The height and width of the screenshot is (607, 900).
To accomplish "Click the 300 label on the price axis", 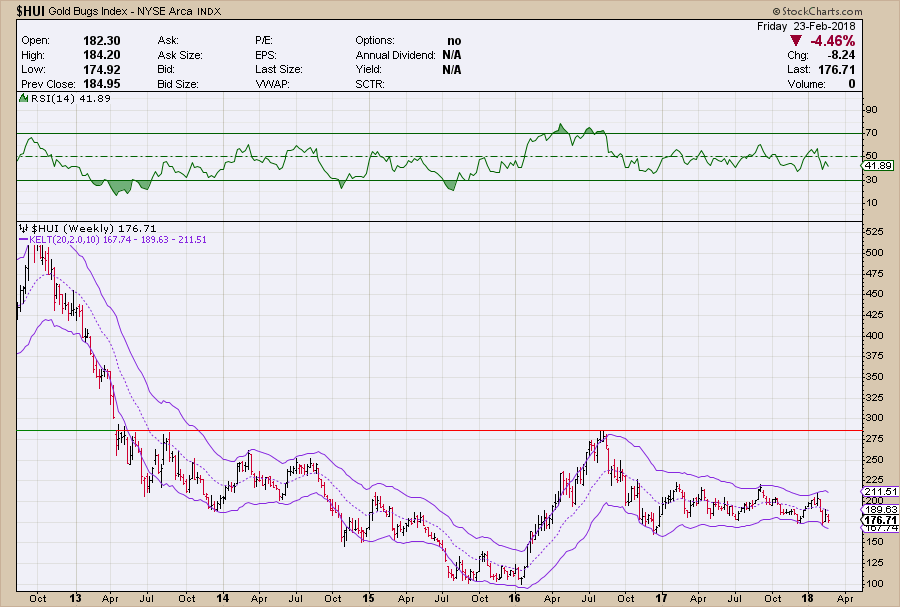I will point(874,418).
